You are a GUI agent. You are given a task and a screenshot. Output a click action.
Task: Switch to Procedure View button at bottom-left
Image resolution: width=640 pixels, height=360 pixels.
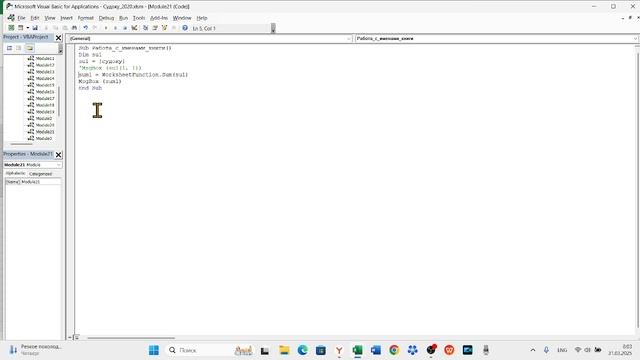[70, 338]
